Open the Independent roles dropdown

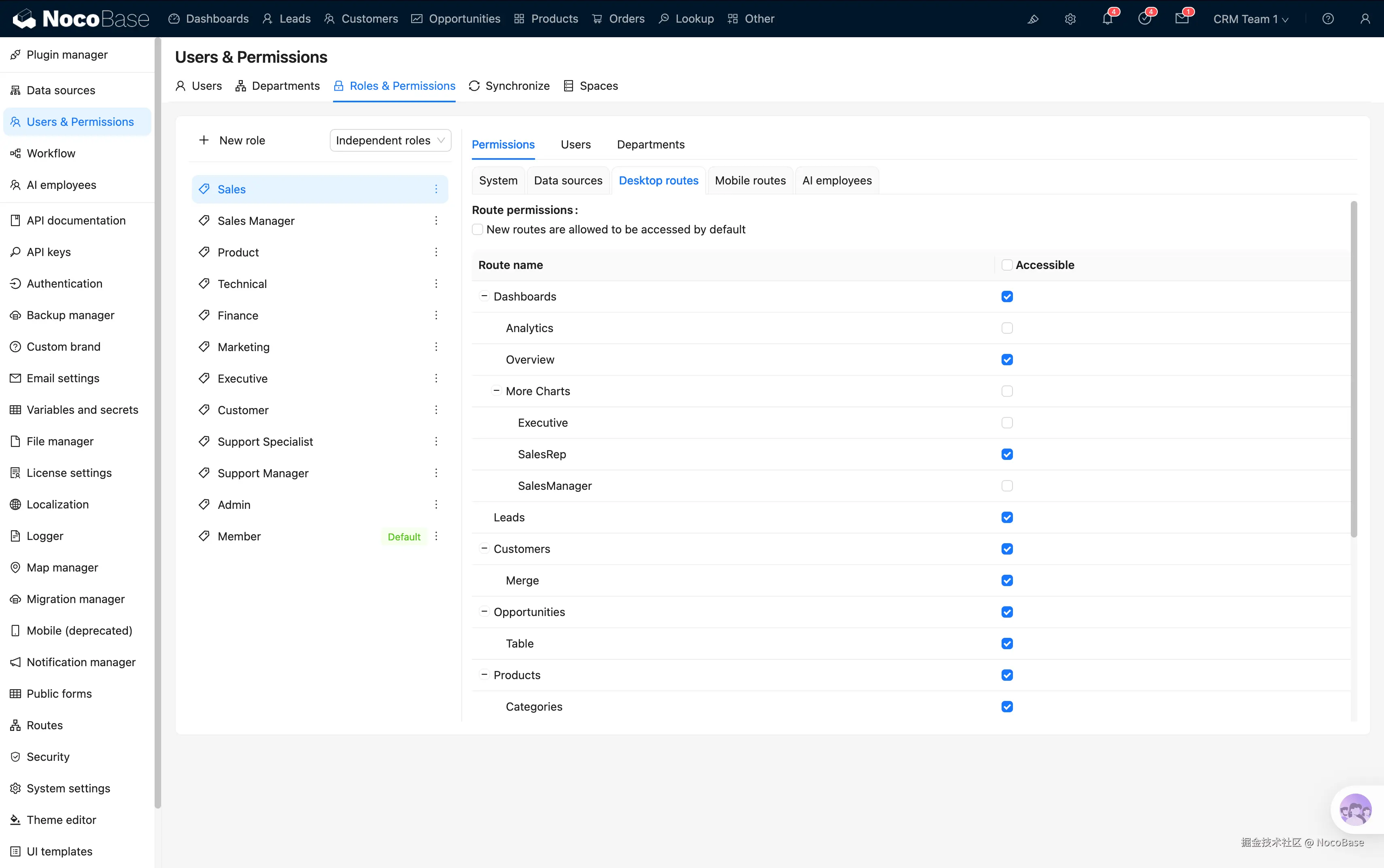click(390, 141)
